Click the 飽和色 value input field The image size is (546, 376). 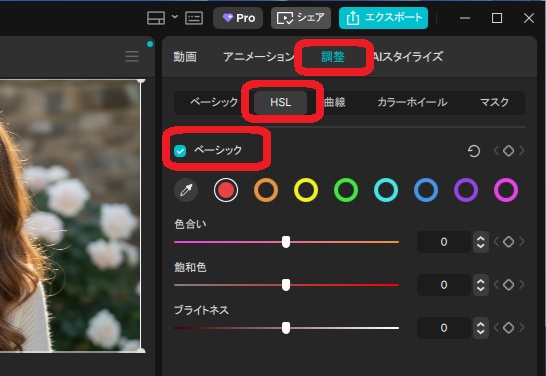click(444, 285)
